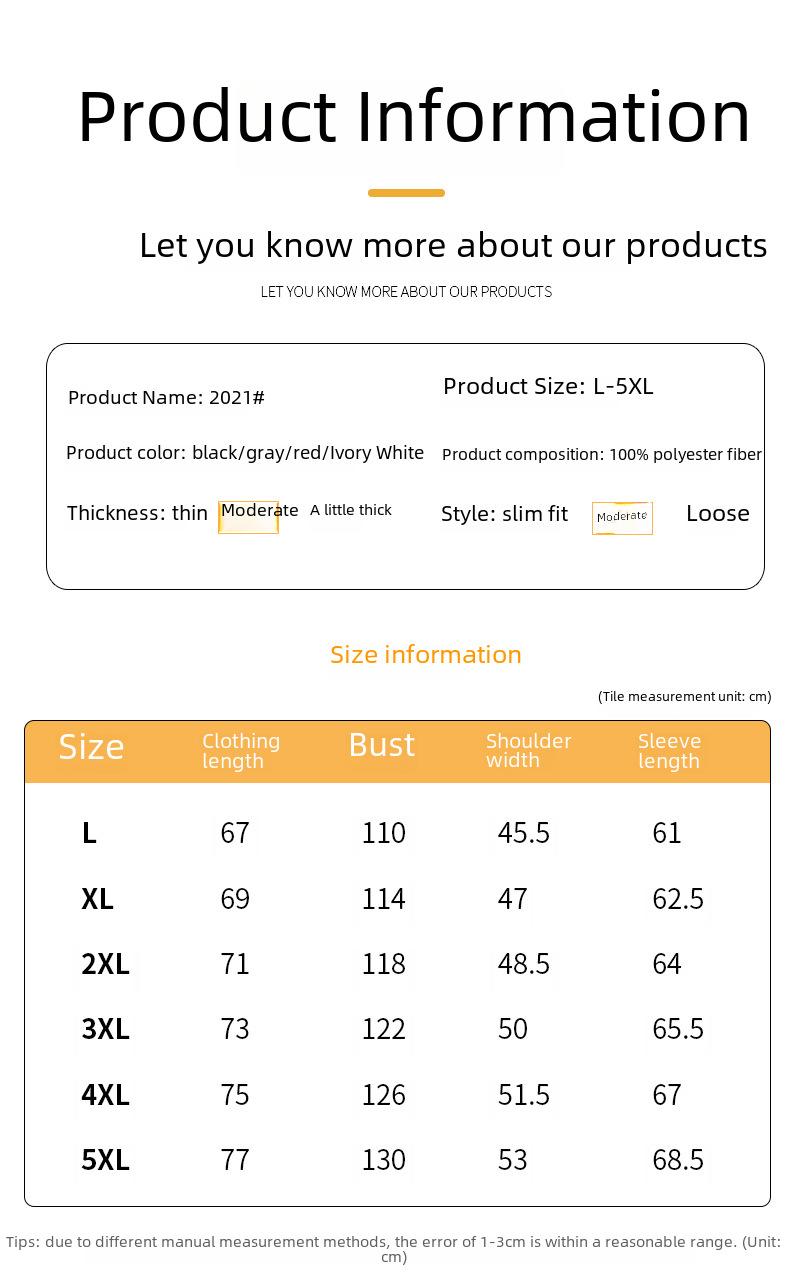Choose the Loose style option

[718, 513]
